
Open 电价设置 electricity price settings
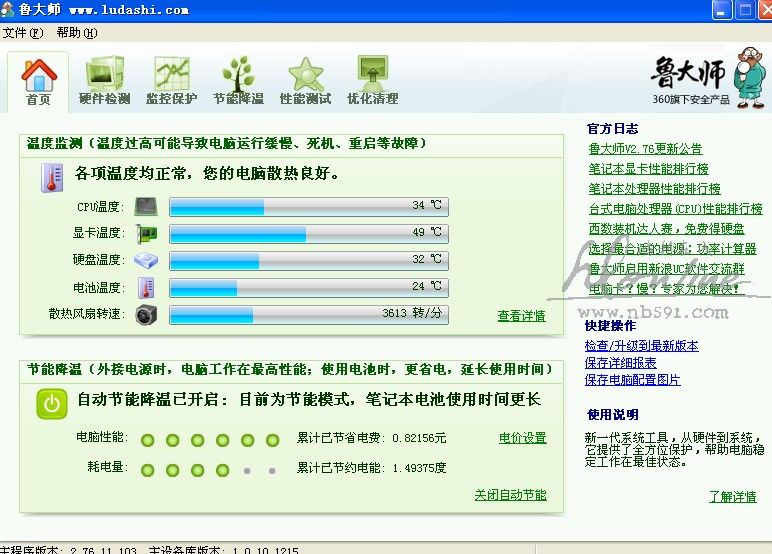pyautogui.click(x=522, y=438)
